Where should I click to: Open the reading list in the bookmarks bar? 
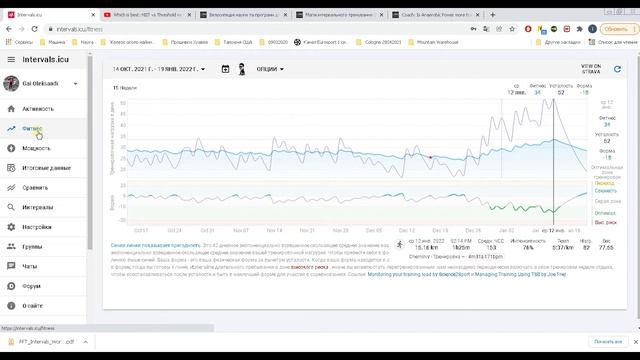[613, 42]
